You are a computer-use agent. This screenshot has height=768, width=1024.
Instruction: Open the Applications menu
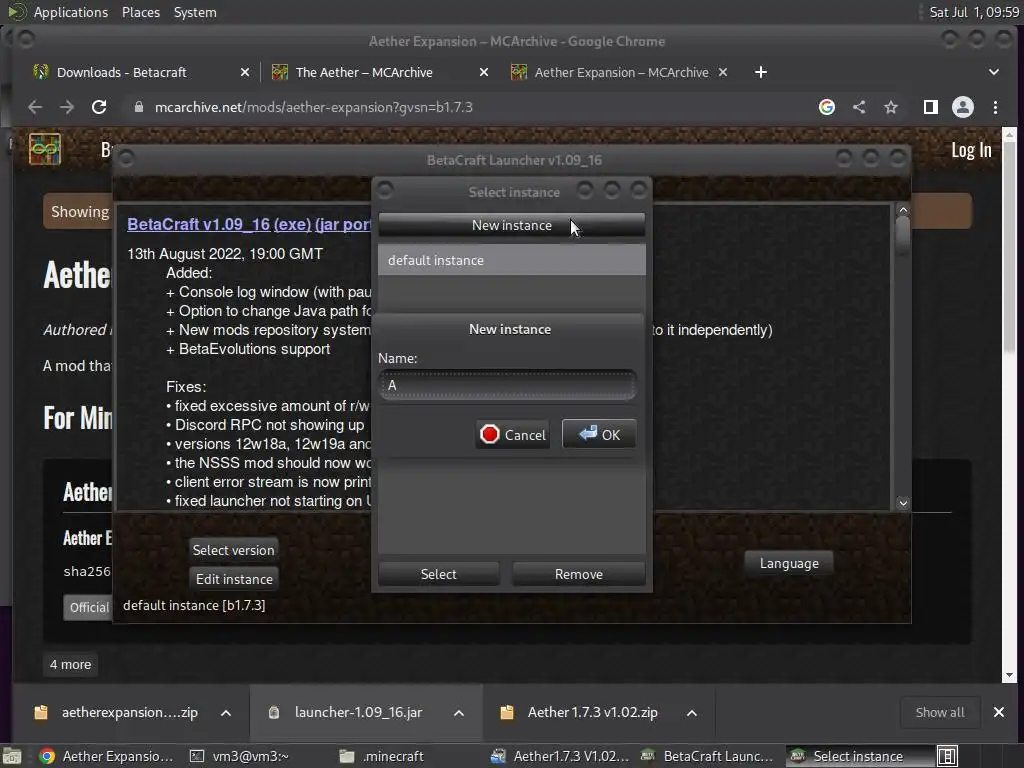tap(71, 12)
